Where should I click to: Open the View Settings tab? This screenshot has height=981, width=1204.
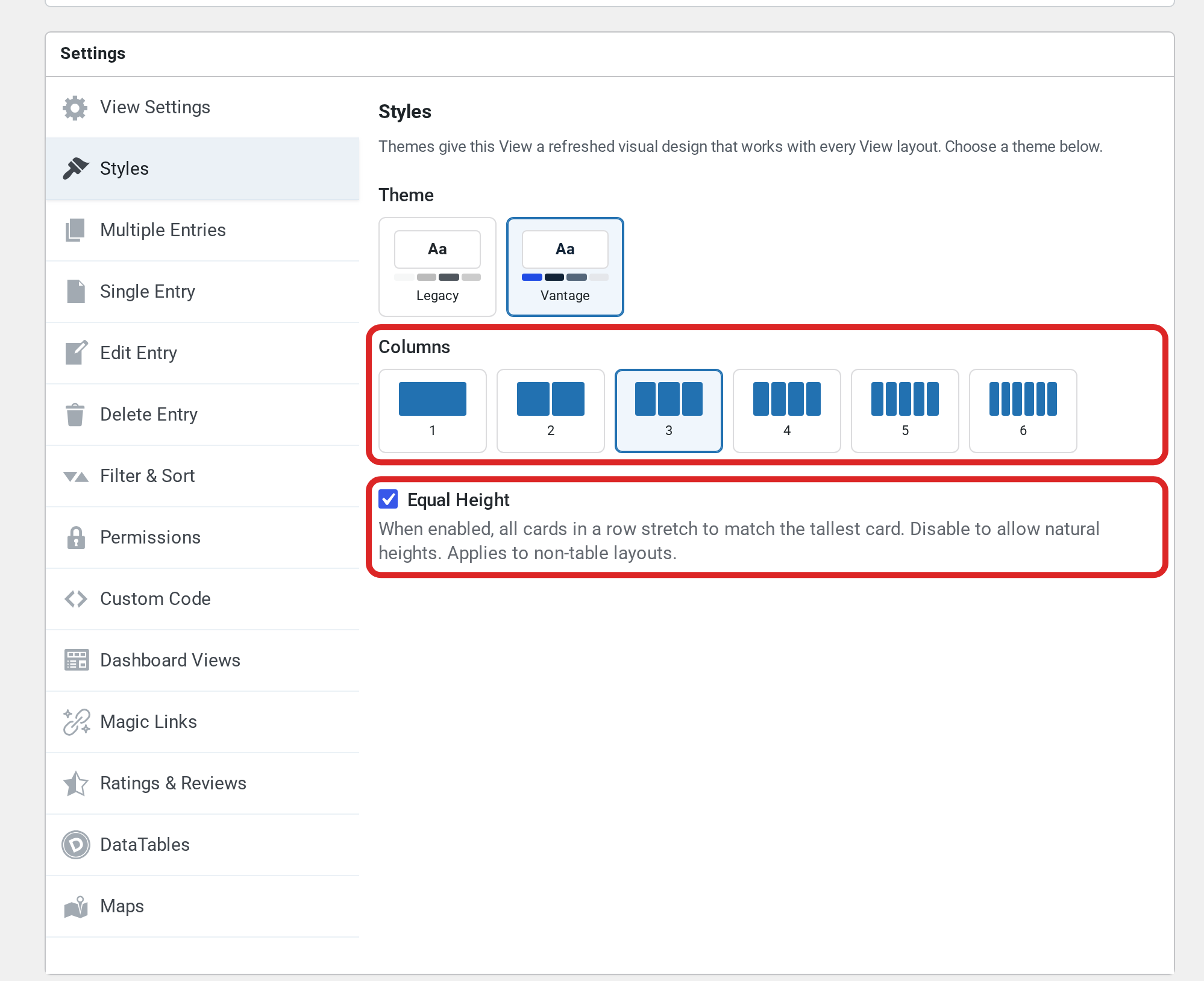tap(202, 107)
